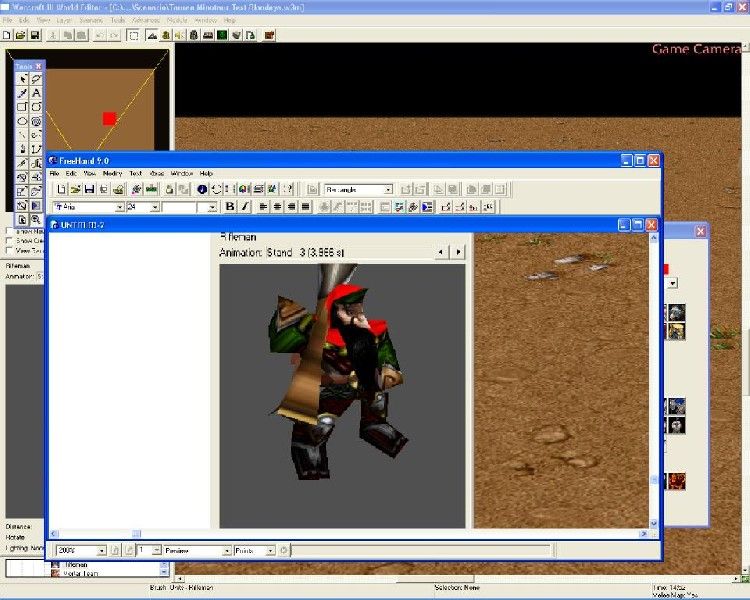Select the Text tool in Tools panel
This screenshot has width=750, height=600.
(36, 93)
